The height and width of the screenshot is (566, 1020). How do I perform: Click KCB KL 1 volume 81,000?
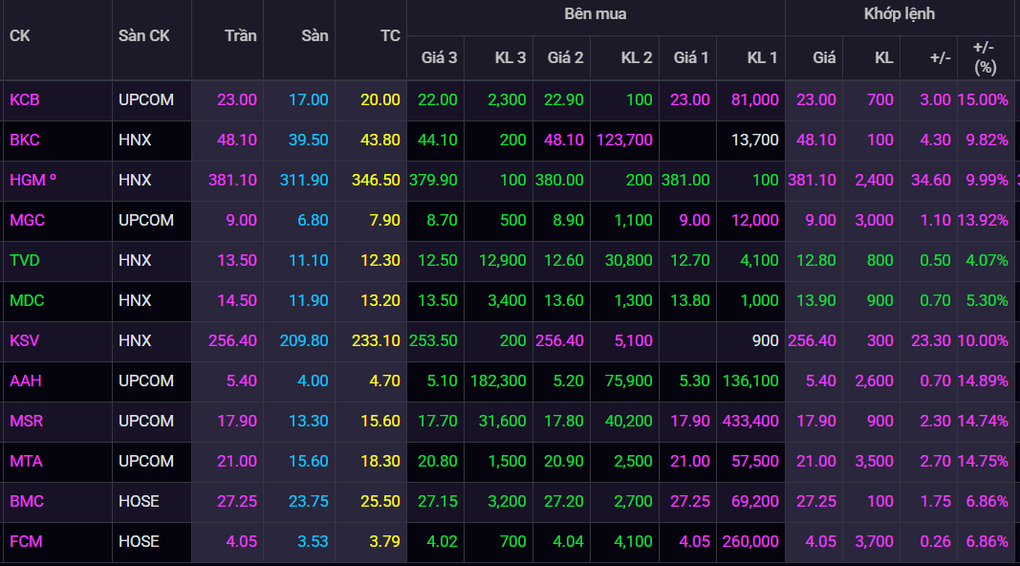coord(755,100)
